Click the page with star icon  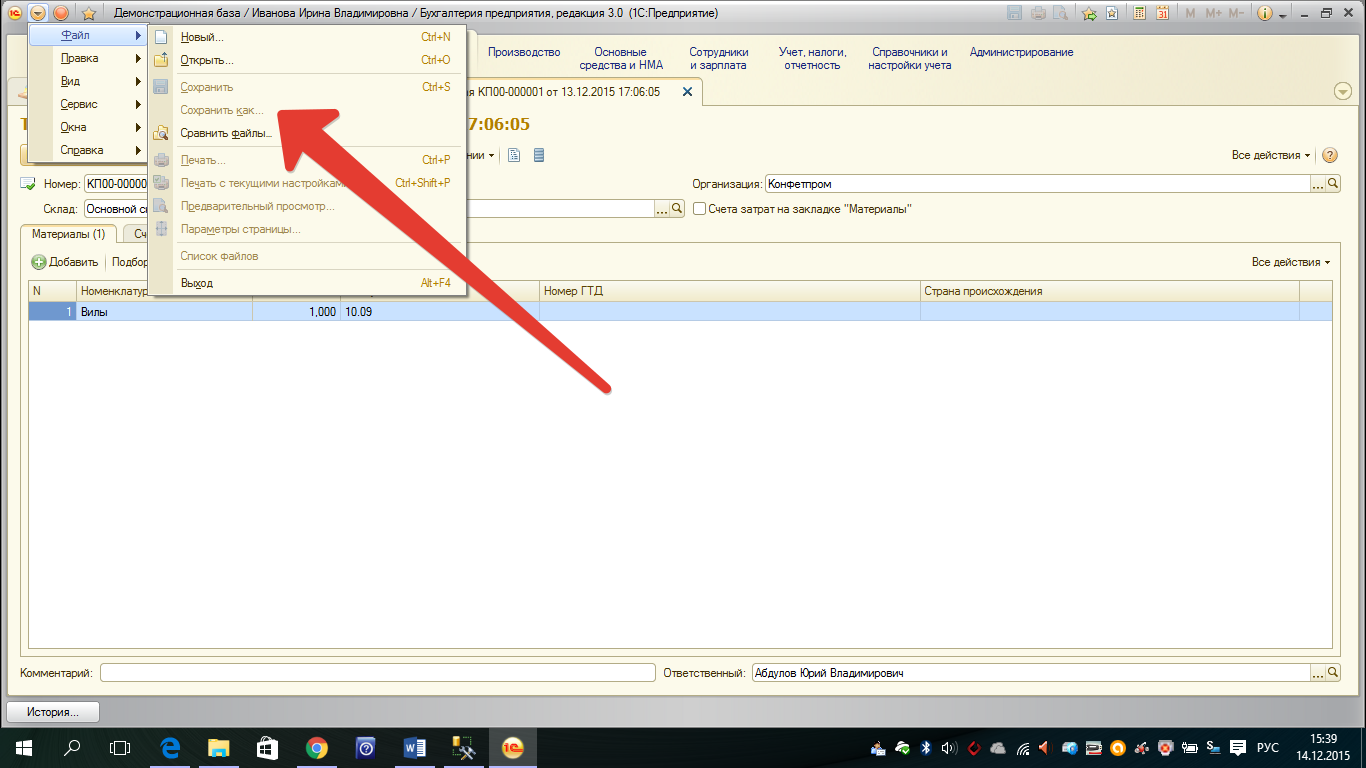tap(1112, 13)
